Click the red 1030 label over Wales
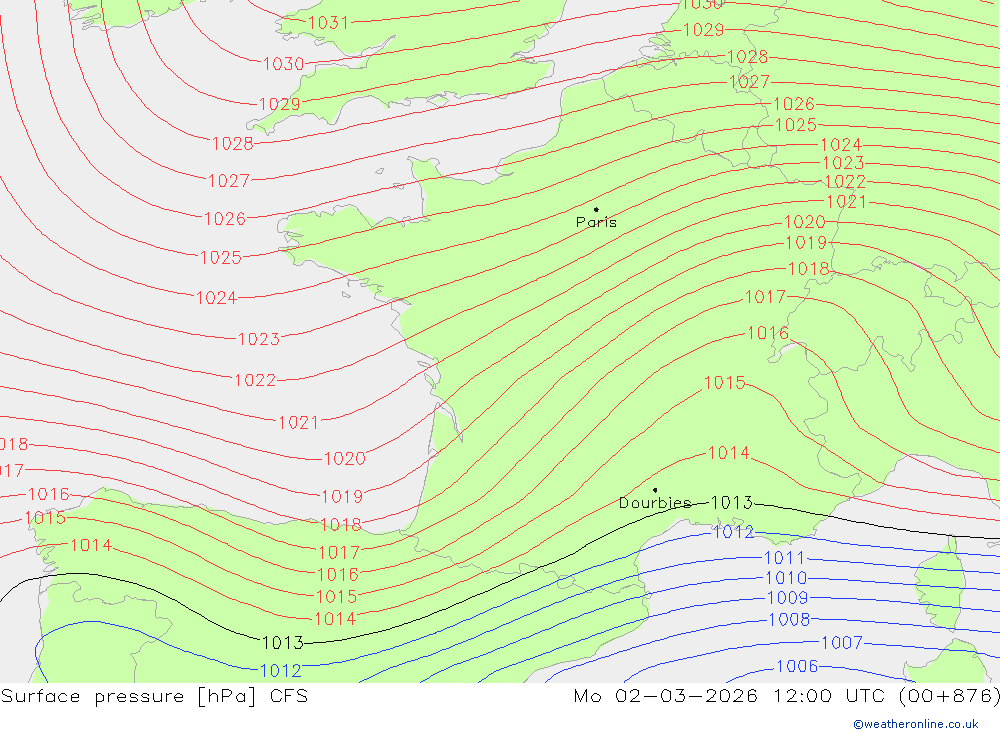Viewport: 1000px width, 733px height. pyautogui.click(x=284, y=64)
